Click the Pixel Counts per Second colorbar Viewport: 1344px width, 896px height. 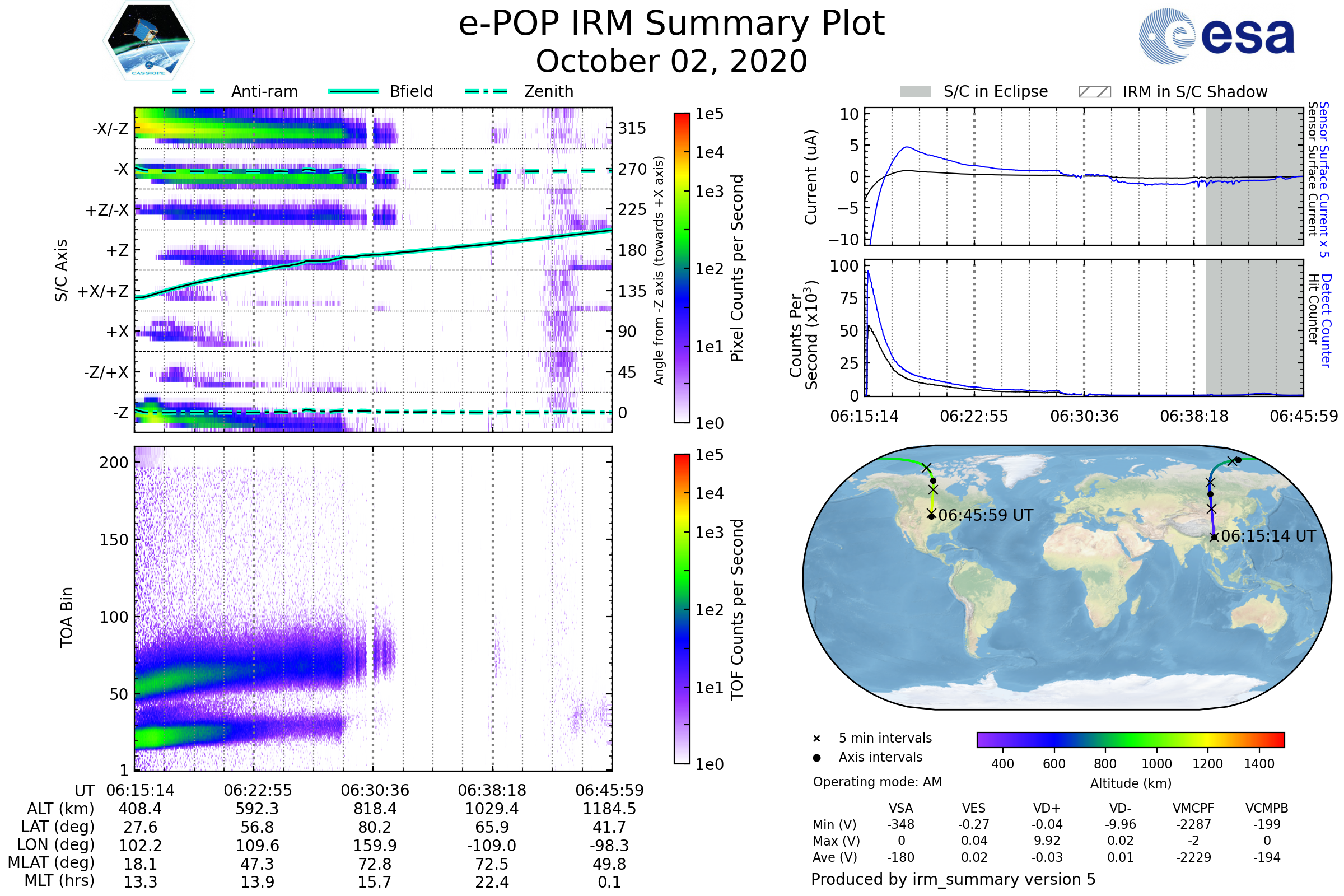(682, 268)
